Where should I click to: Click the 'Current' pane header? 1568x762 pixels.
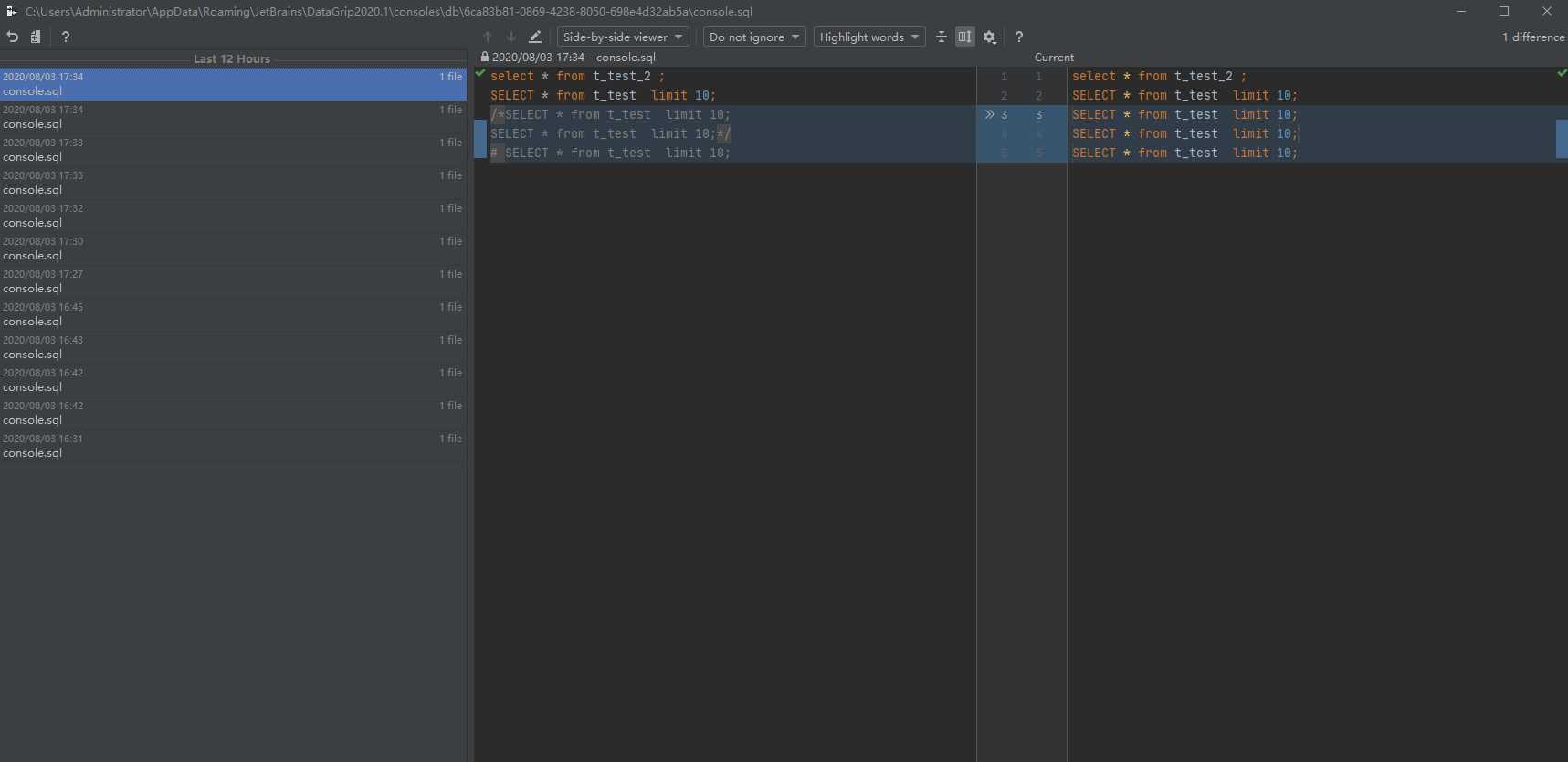pos(1054,57)
